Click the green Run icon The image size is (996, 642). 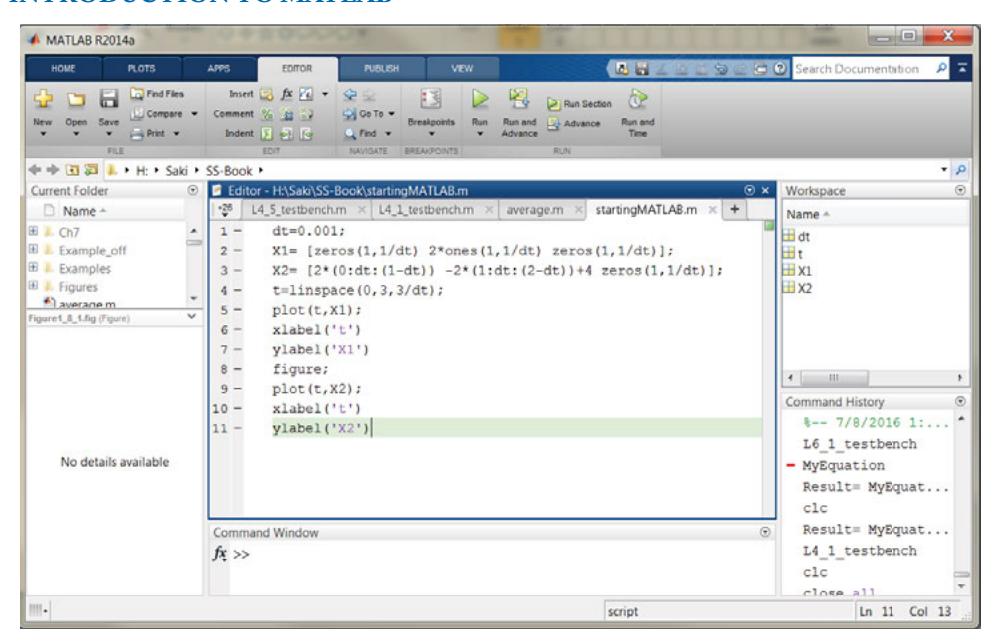pos(480,98)
